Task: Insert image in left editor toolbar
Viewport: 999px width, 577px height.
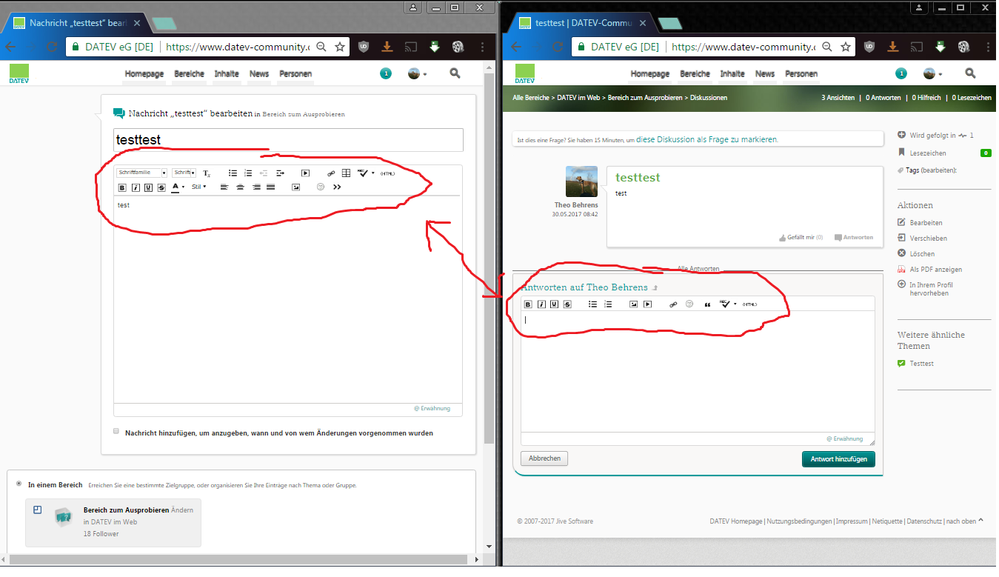Action: [296, 187]
